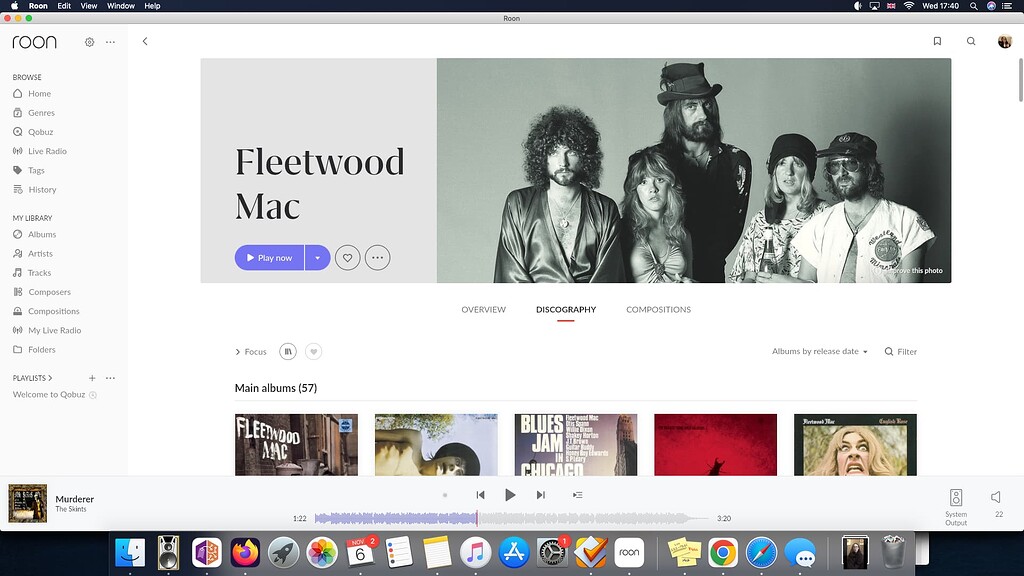Switch to the Compositions tab
Screen dimensions: 1024x576
click(x=658, y=309)
